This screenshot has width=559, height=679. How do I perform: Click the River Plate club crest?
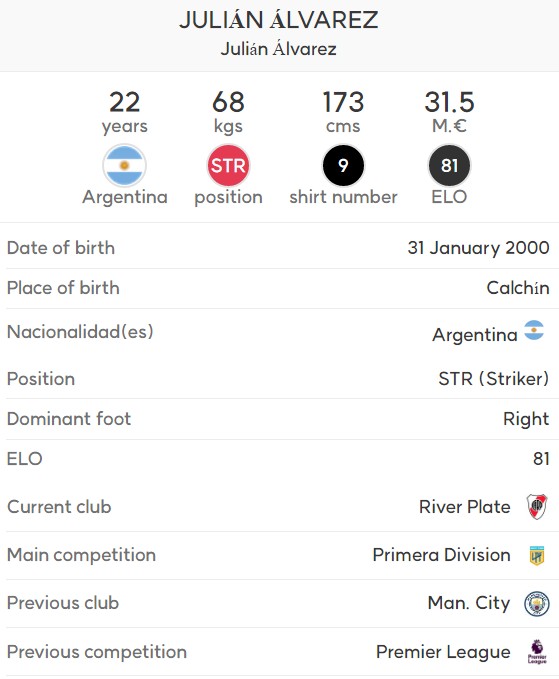(537, 507)
